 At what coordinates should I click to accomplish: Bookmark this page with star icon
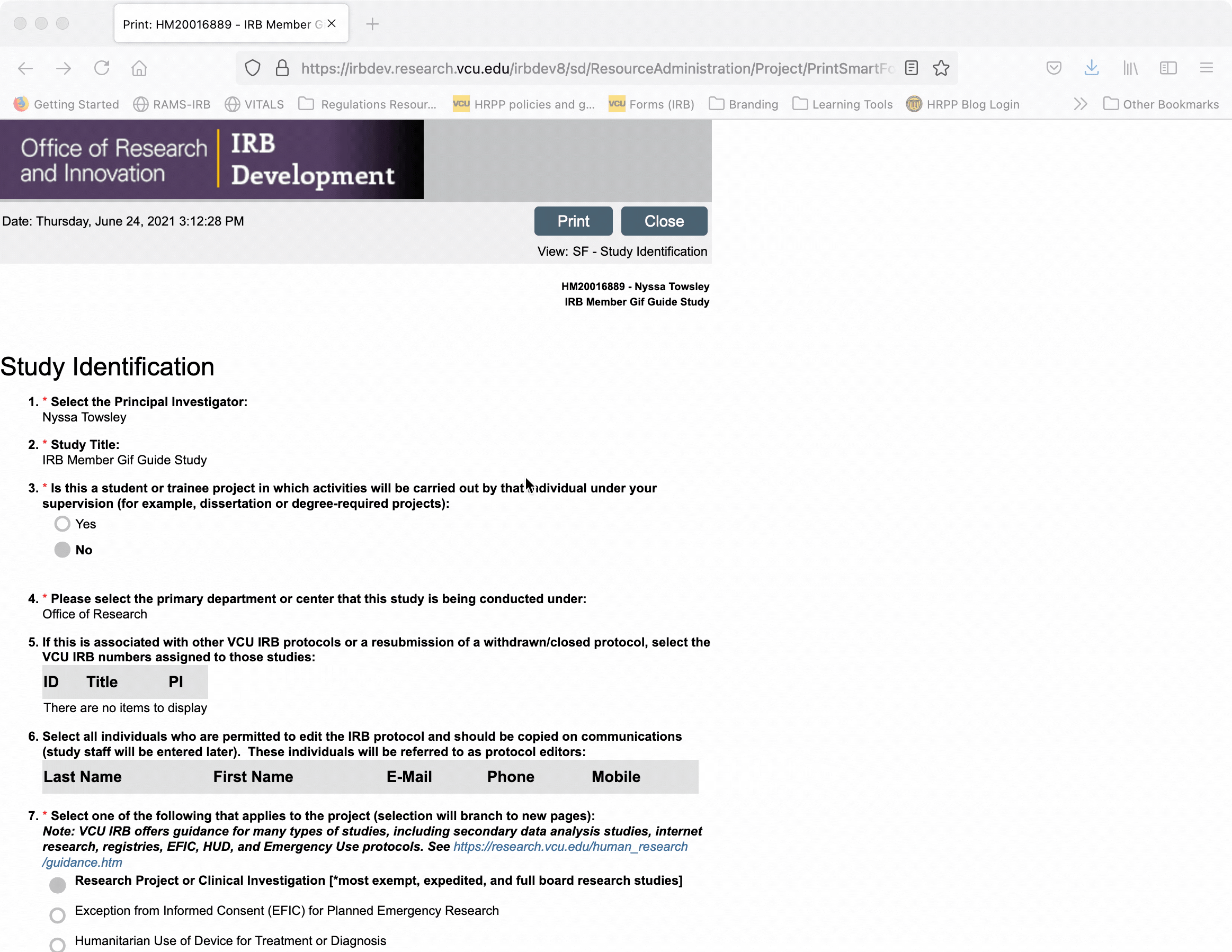(x=941, y=68)
